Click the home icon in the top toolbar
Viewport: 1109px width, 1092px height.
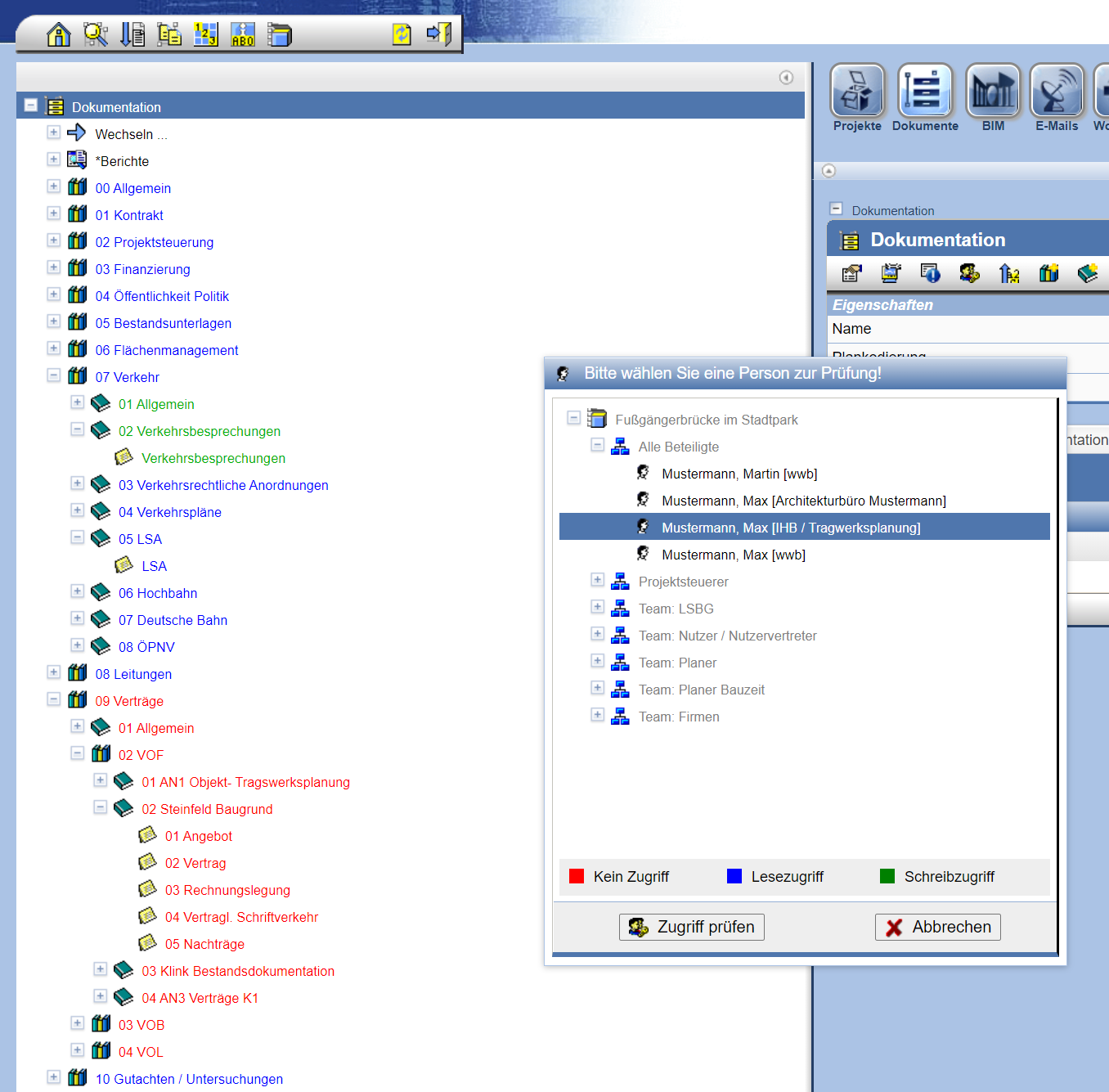[x=58, y=34]
